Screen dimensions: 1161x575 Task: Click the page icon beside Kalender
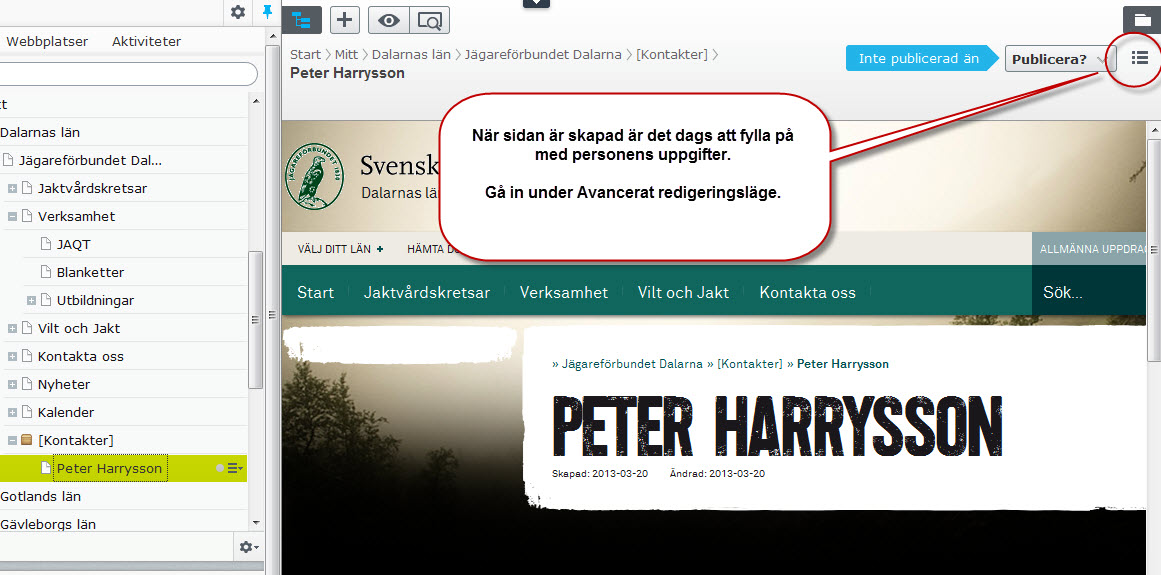pos(27,412)
